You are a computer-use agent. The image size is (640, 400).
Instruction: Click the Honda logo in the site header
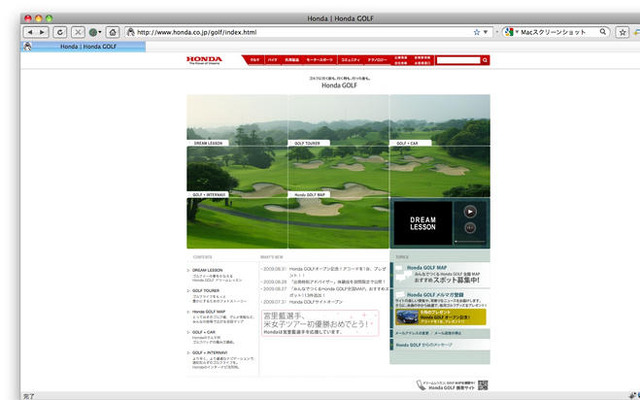[204, 60]
